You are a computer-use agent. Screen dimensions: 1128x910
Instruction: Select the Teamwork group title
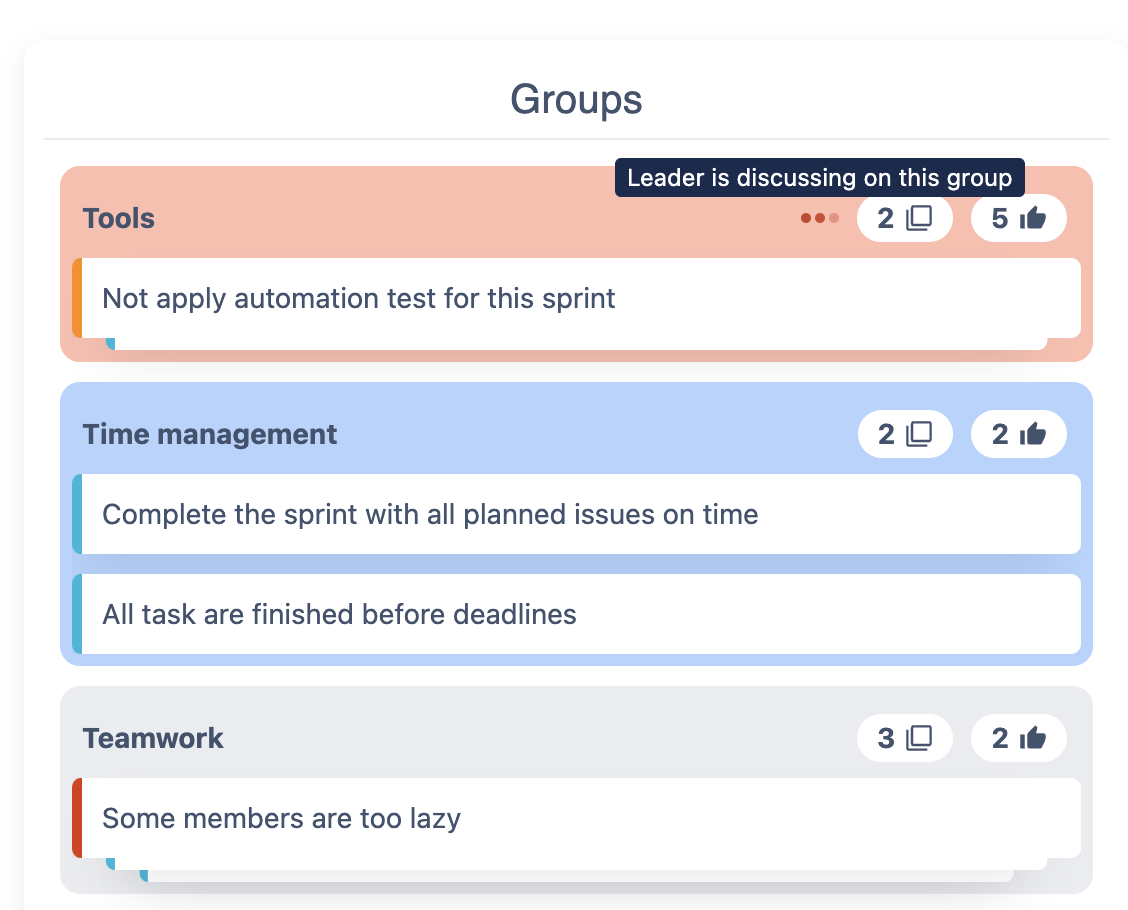click(153, 738)
